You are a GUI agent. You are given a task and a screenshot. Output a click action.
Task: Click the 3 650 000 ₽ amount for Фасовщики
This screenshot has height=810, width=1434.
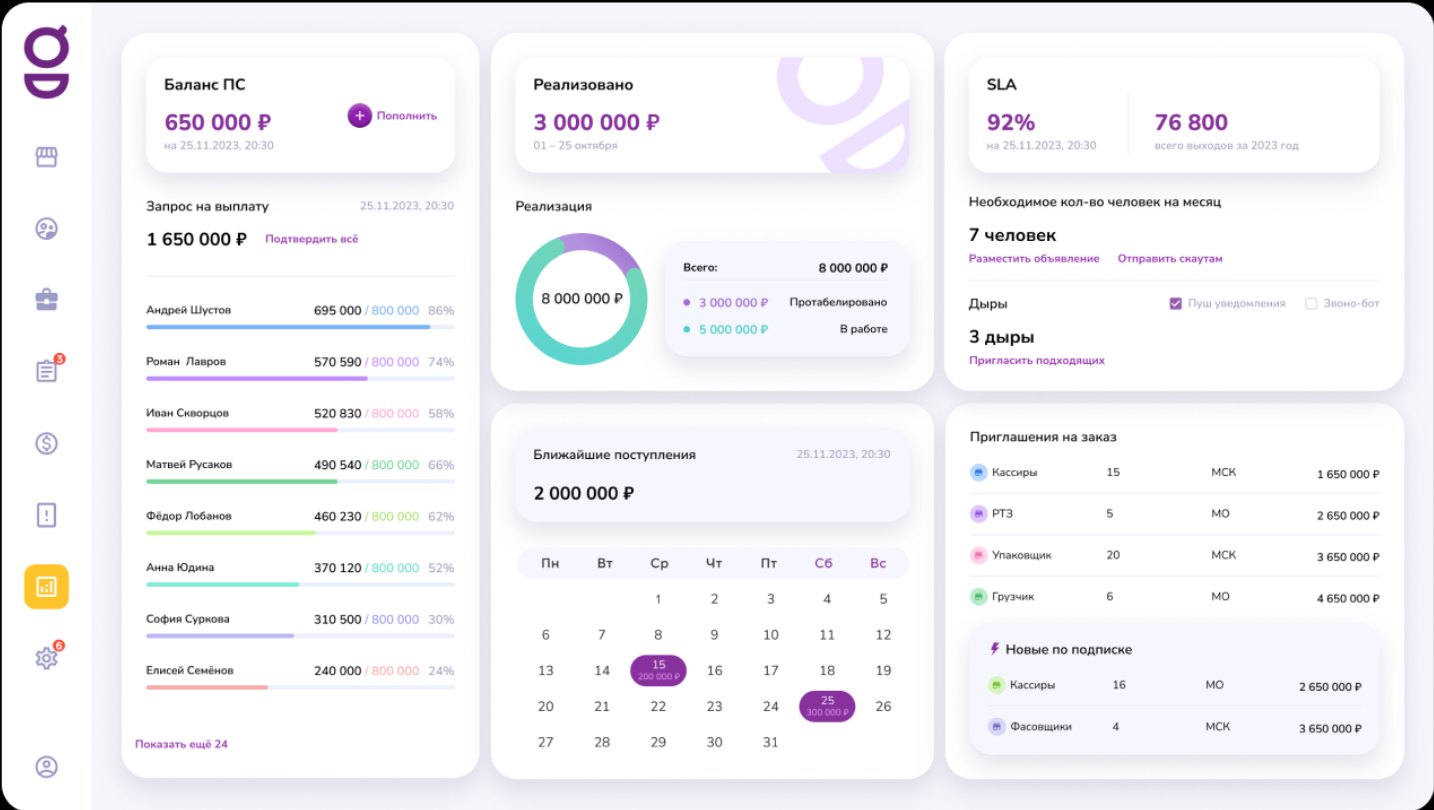click(x=1330, y=728)
